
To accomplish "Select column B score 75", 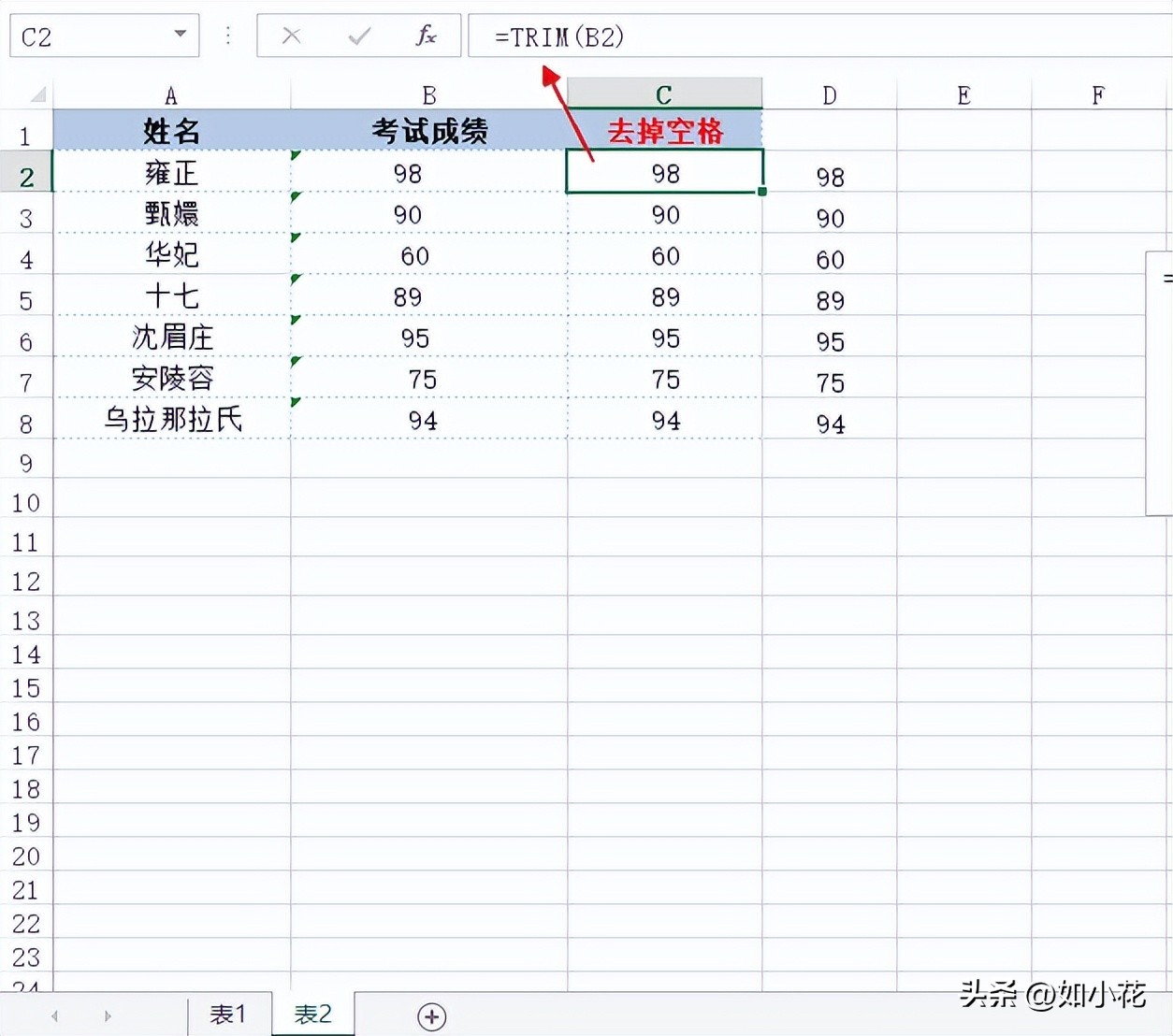I will [x=429, y=379].
